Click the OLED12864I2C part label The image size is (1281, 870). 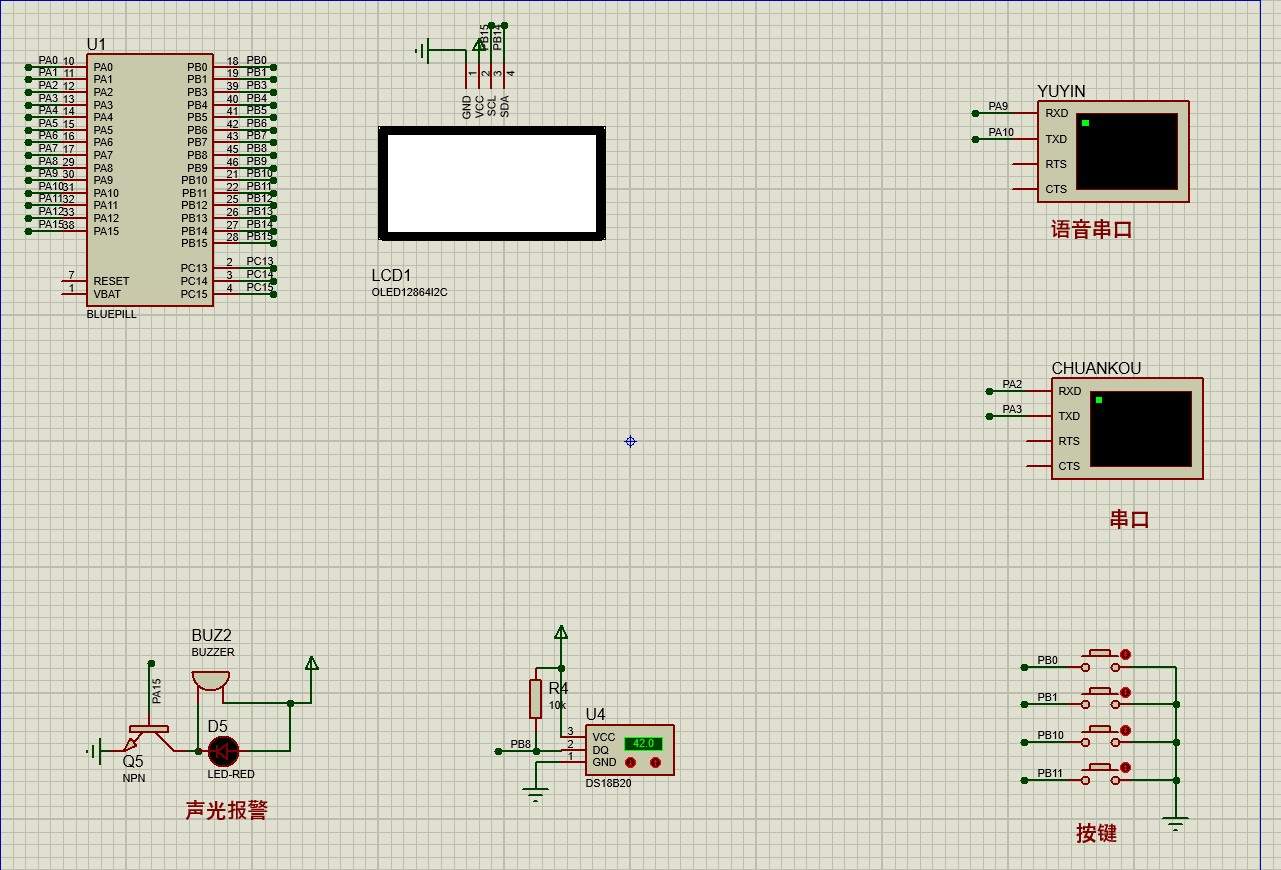[x=410, y=293]
